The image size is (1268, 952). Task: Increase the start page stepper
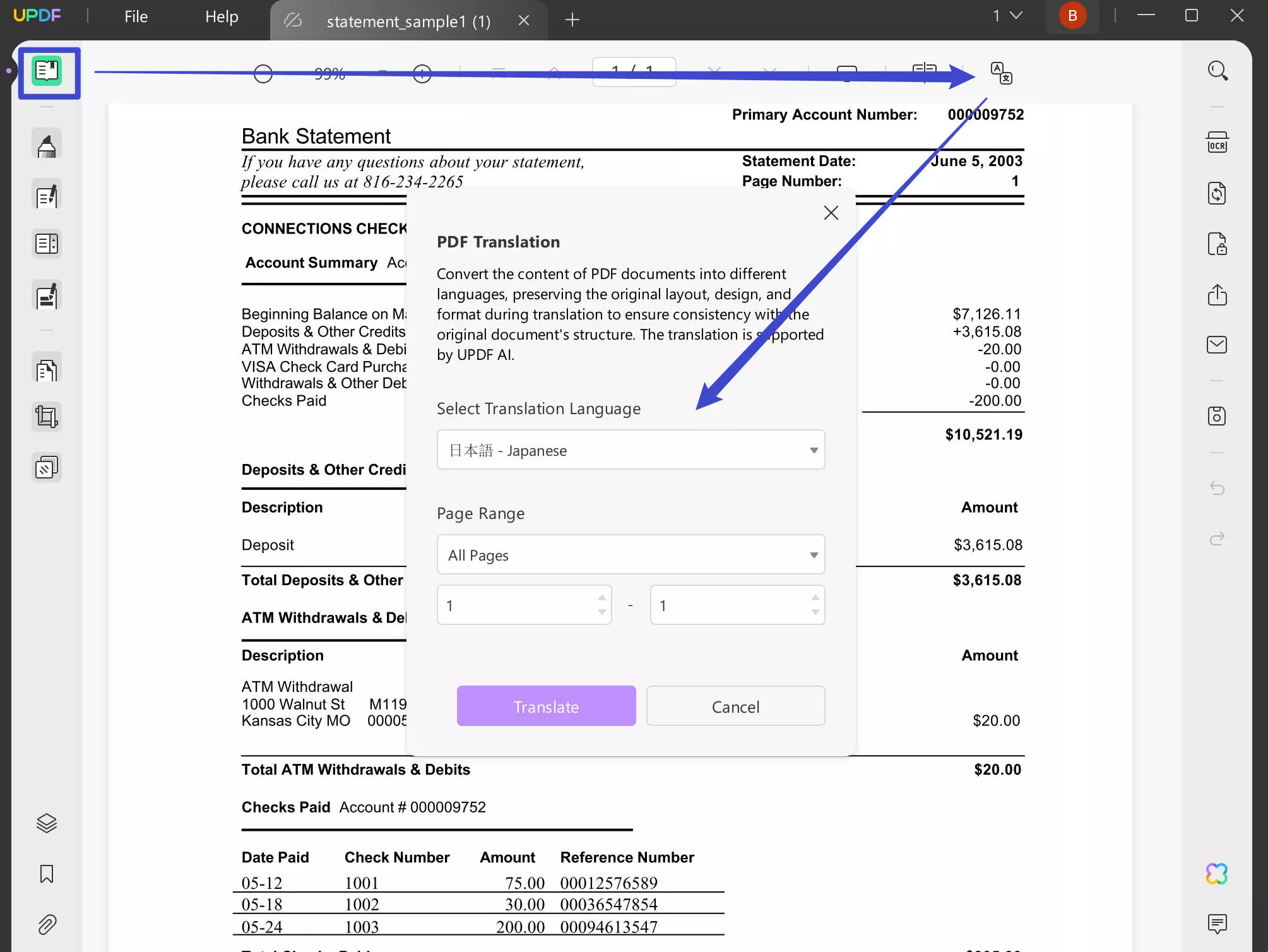pyautogui.click(x=602, y=597)
